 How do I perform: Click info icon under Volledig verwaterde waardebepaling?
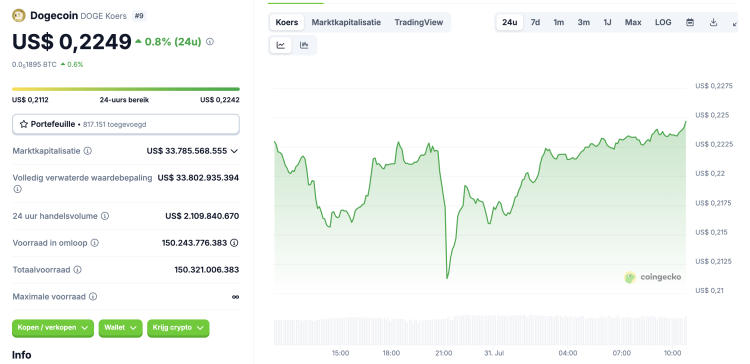click(17, 189)
